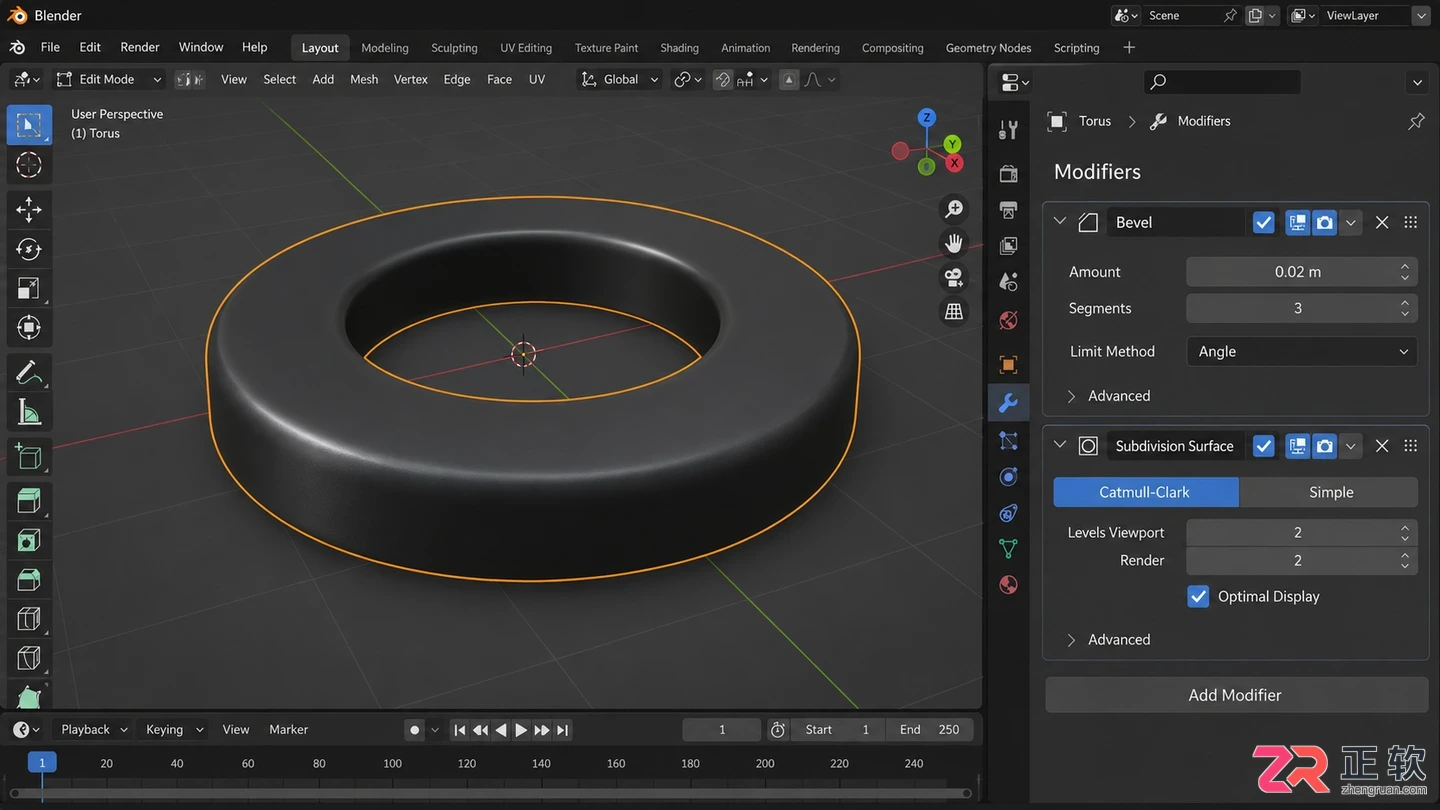
Task: Open the Edit Mode selector dropdown
Action: [108, 79]
